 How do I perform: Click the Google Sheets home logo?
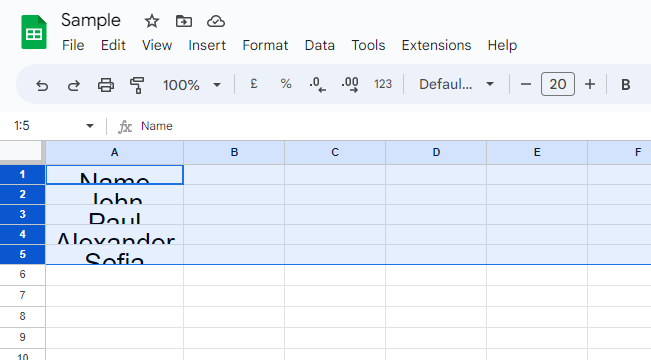pos(34,32)
